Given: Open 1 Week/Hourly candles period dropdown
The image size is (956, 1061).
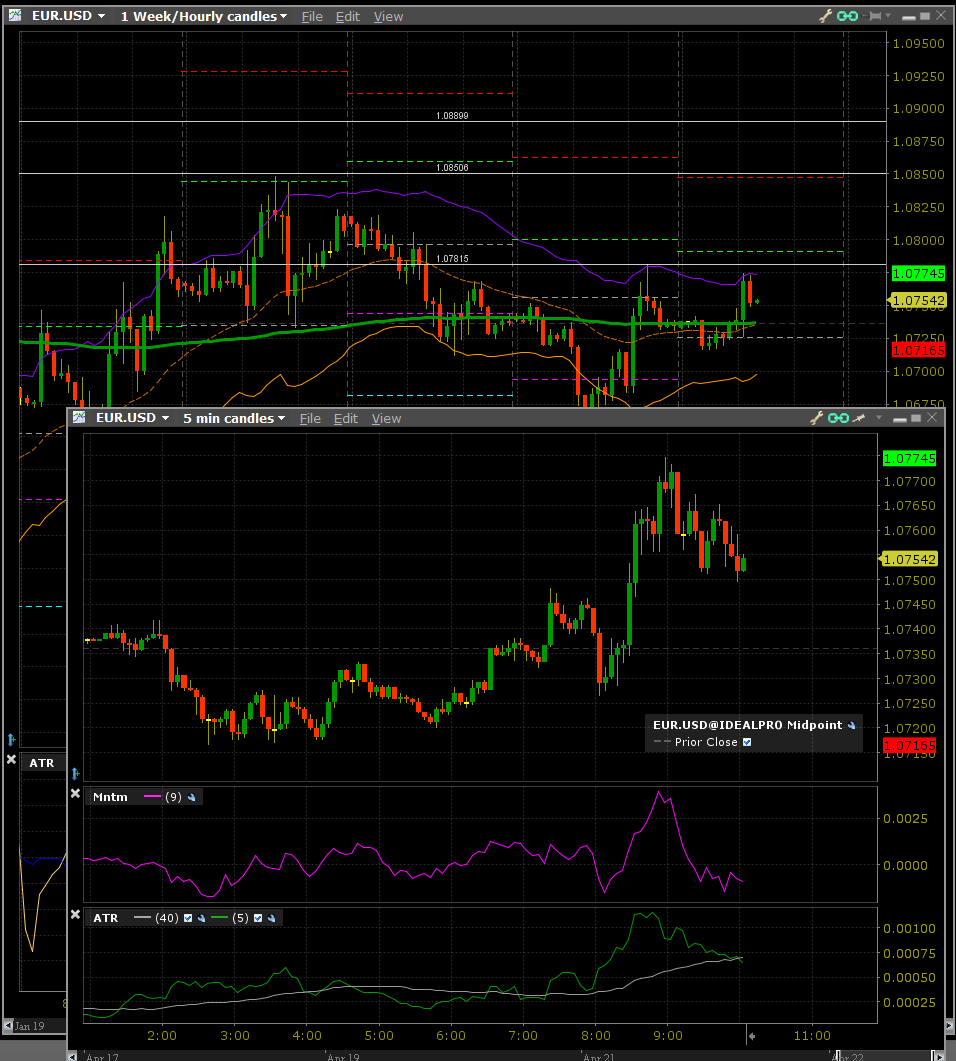Looking at the screenshot, I should tap(283, 16).
